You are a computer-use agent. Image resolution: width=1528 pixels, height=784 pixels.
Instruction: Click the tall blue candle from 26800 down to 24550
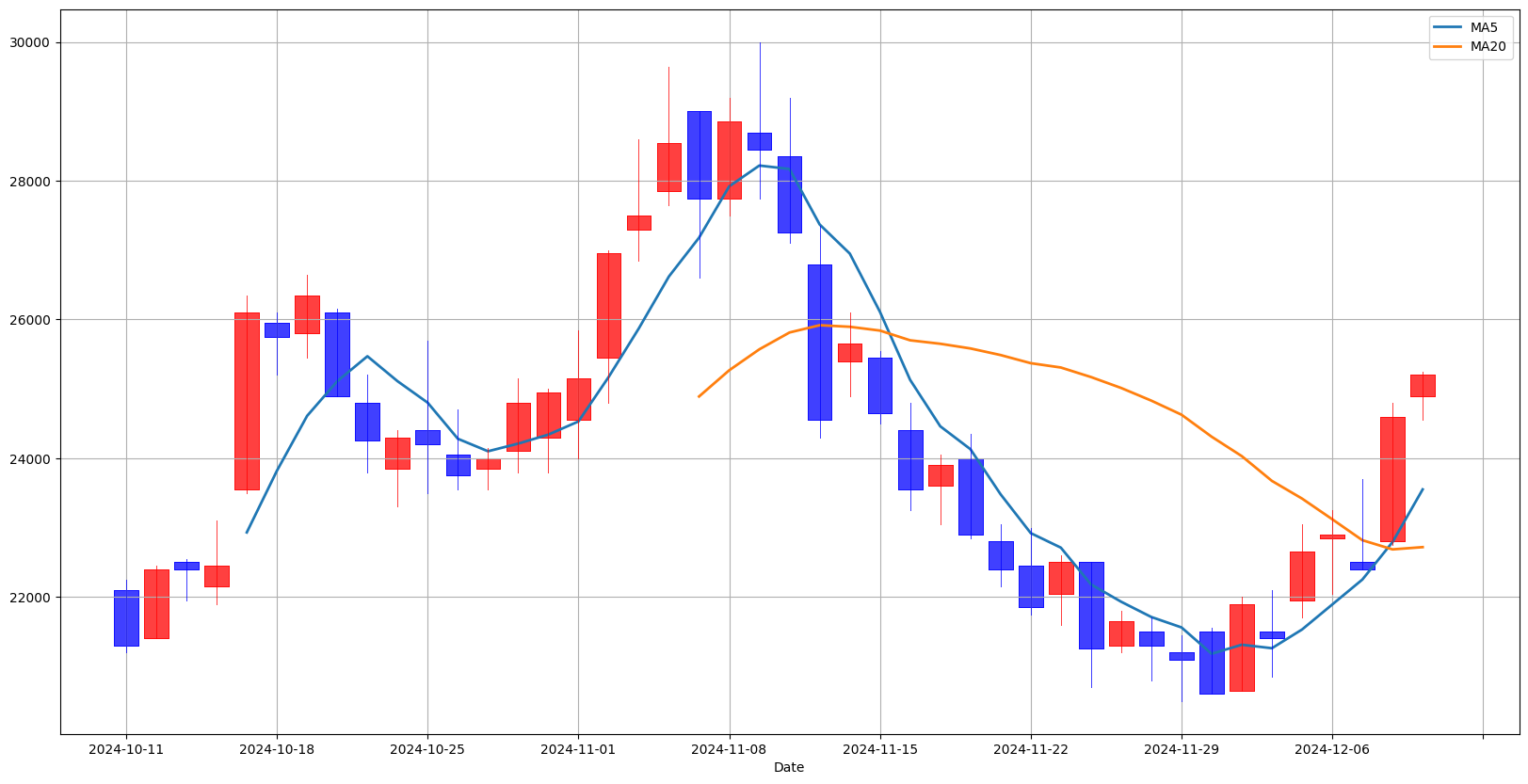[820, 342]
